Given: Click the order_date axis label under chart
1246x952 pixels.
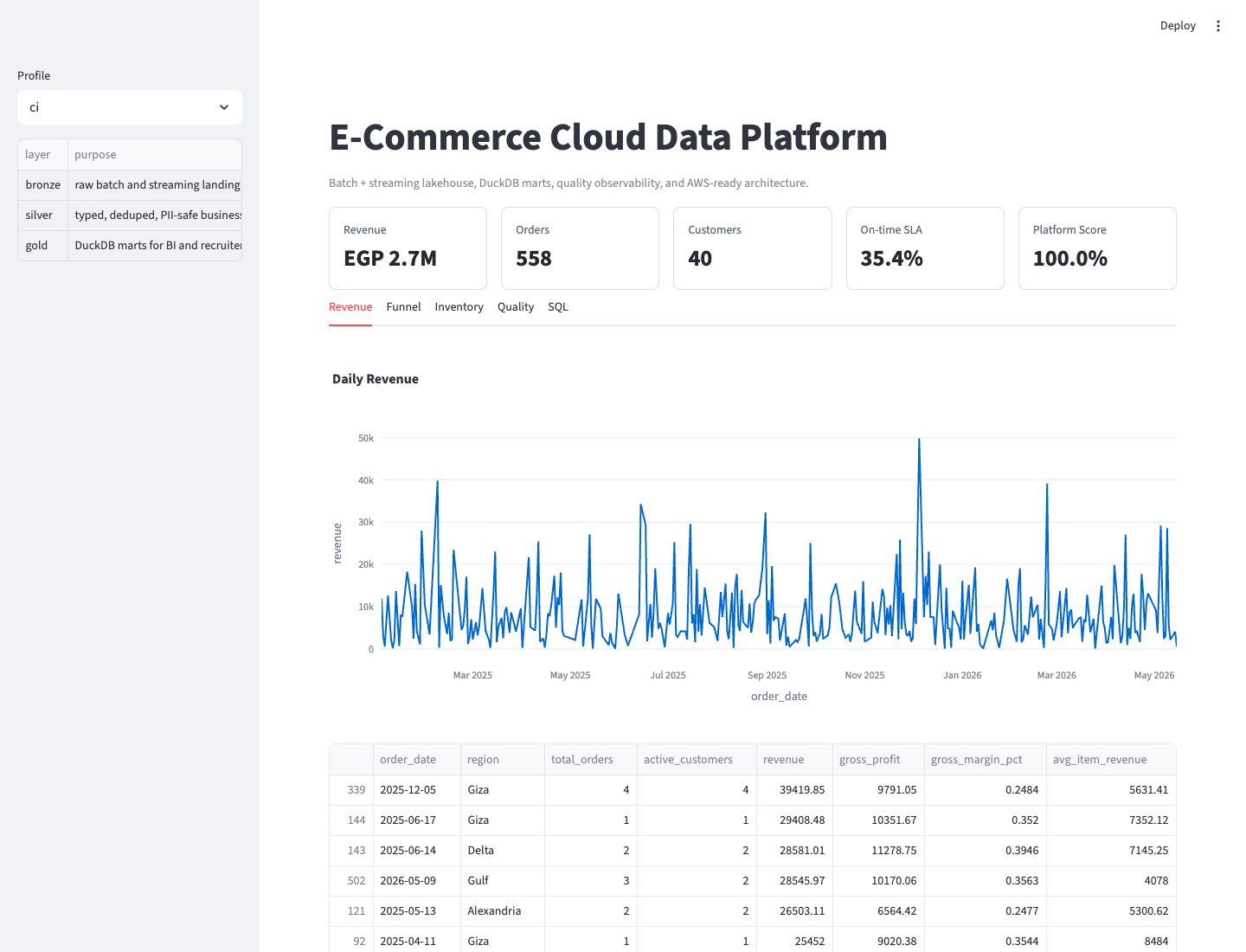Looking at the screenshot, I should point(779,697).
